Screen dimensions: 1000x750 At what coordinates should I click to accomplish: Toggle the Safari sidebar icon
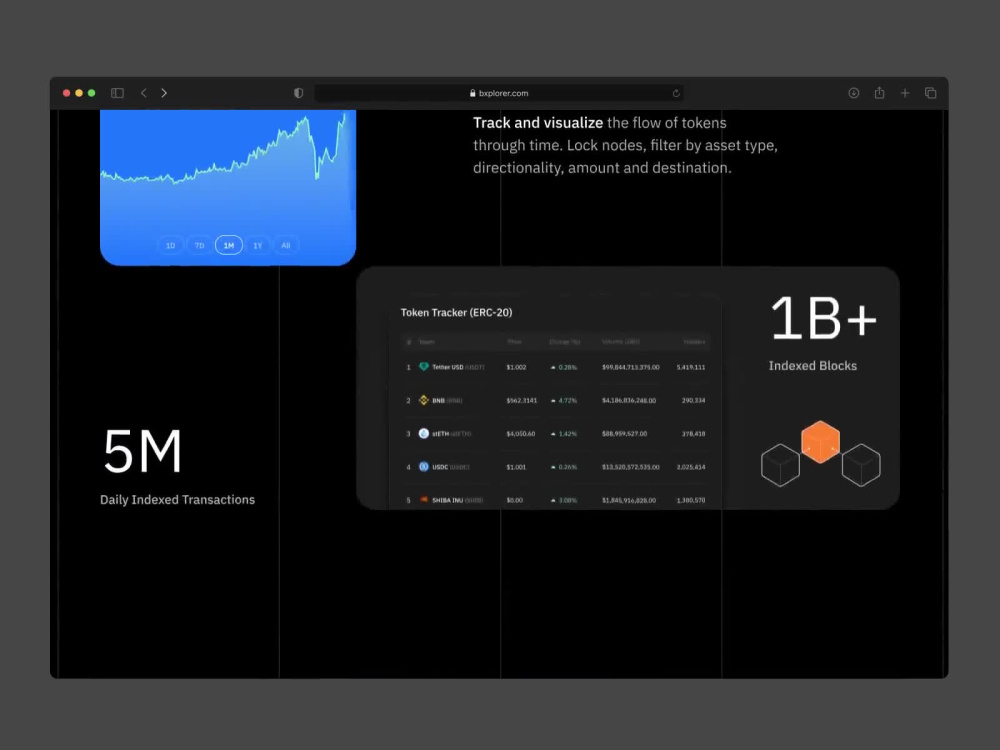pos(117,93)
